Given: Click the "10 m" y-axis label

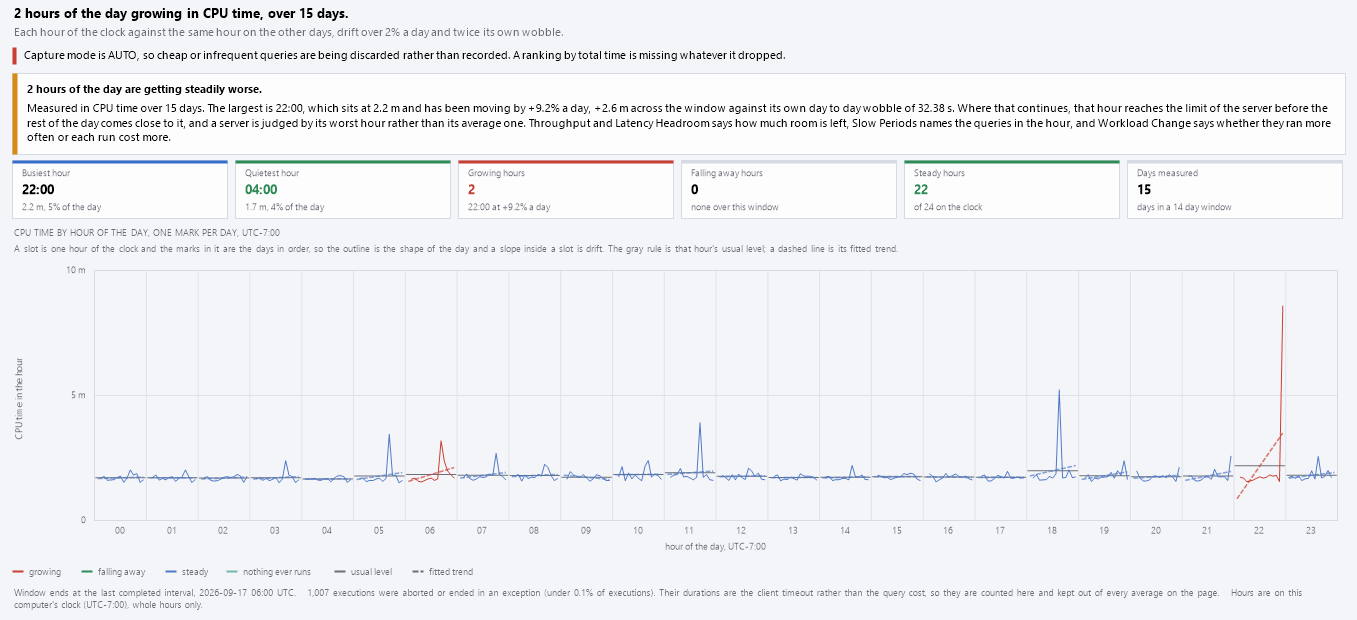Looking at the screenshot, I should pos(76,270).
